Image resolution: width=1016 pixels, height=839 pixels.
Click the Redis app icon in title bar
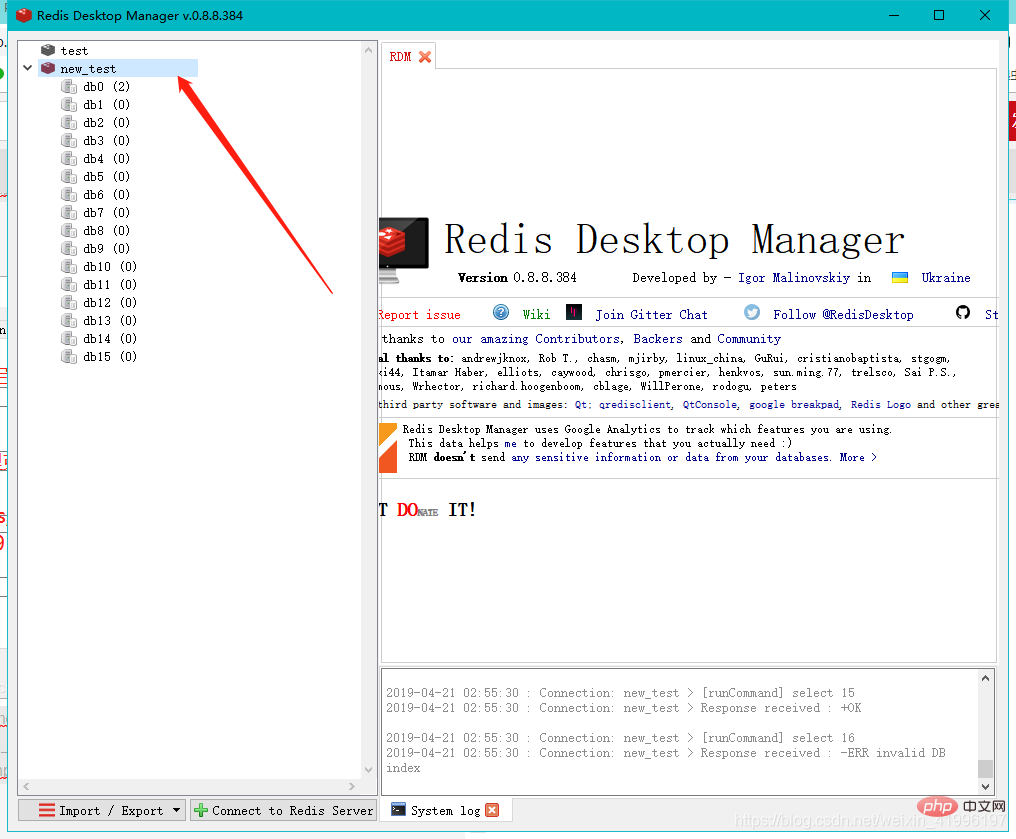pyautogui.click(x=23, y=15)
